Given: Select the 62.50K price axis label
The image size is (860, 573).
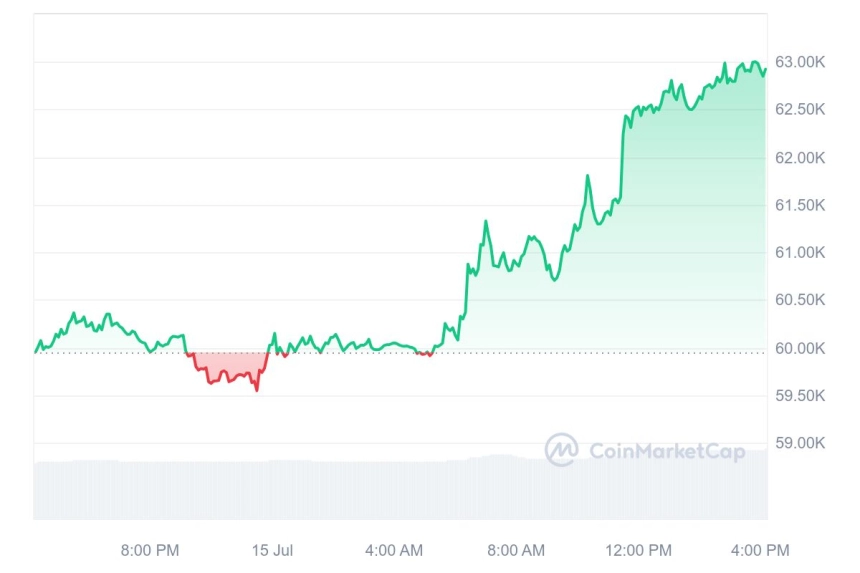Looking at the screenshot, I should click(800, 109).
